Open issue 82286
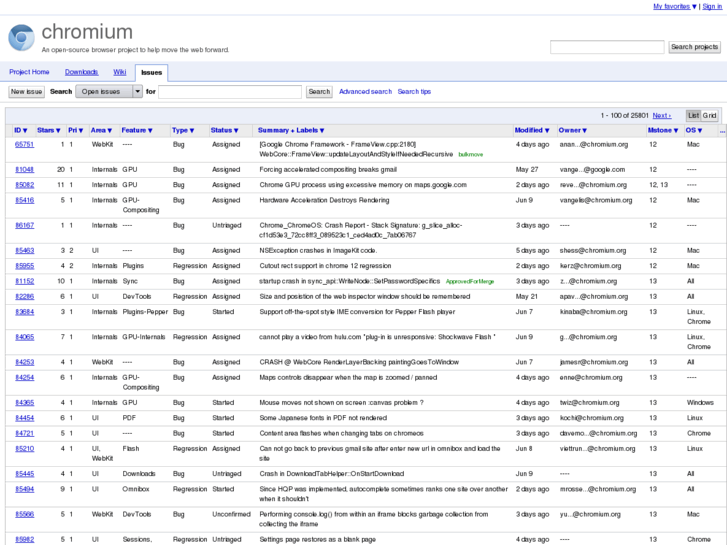 coord(25,296)
